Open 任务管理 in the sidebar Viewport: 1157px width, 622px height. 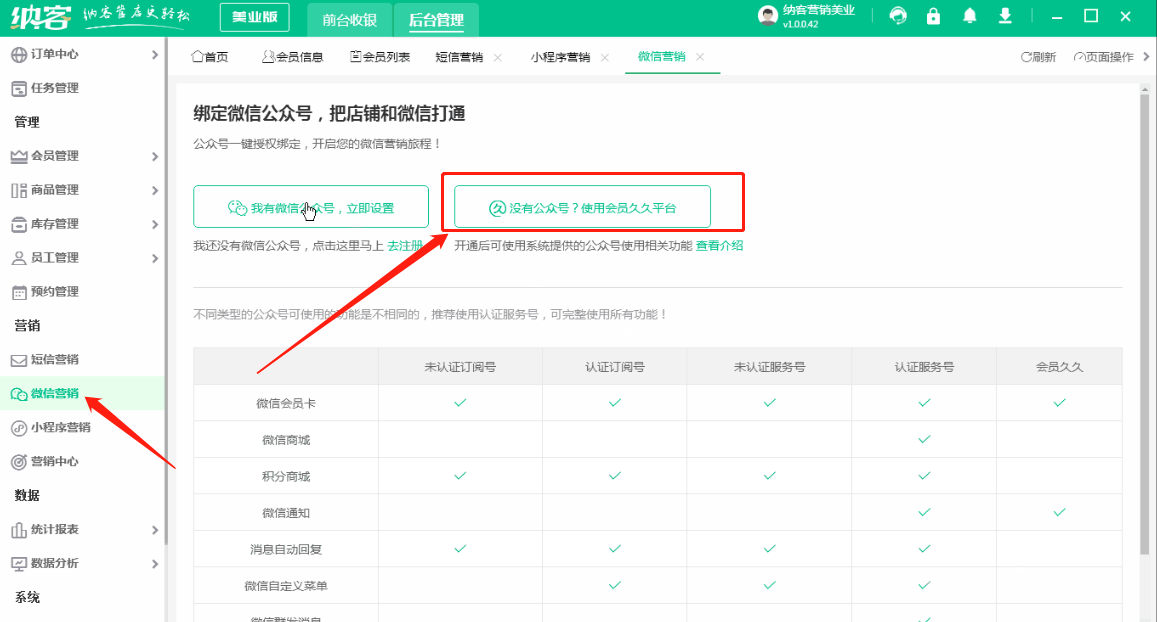54,88
